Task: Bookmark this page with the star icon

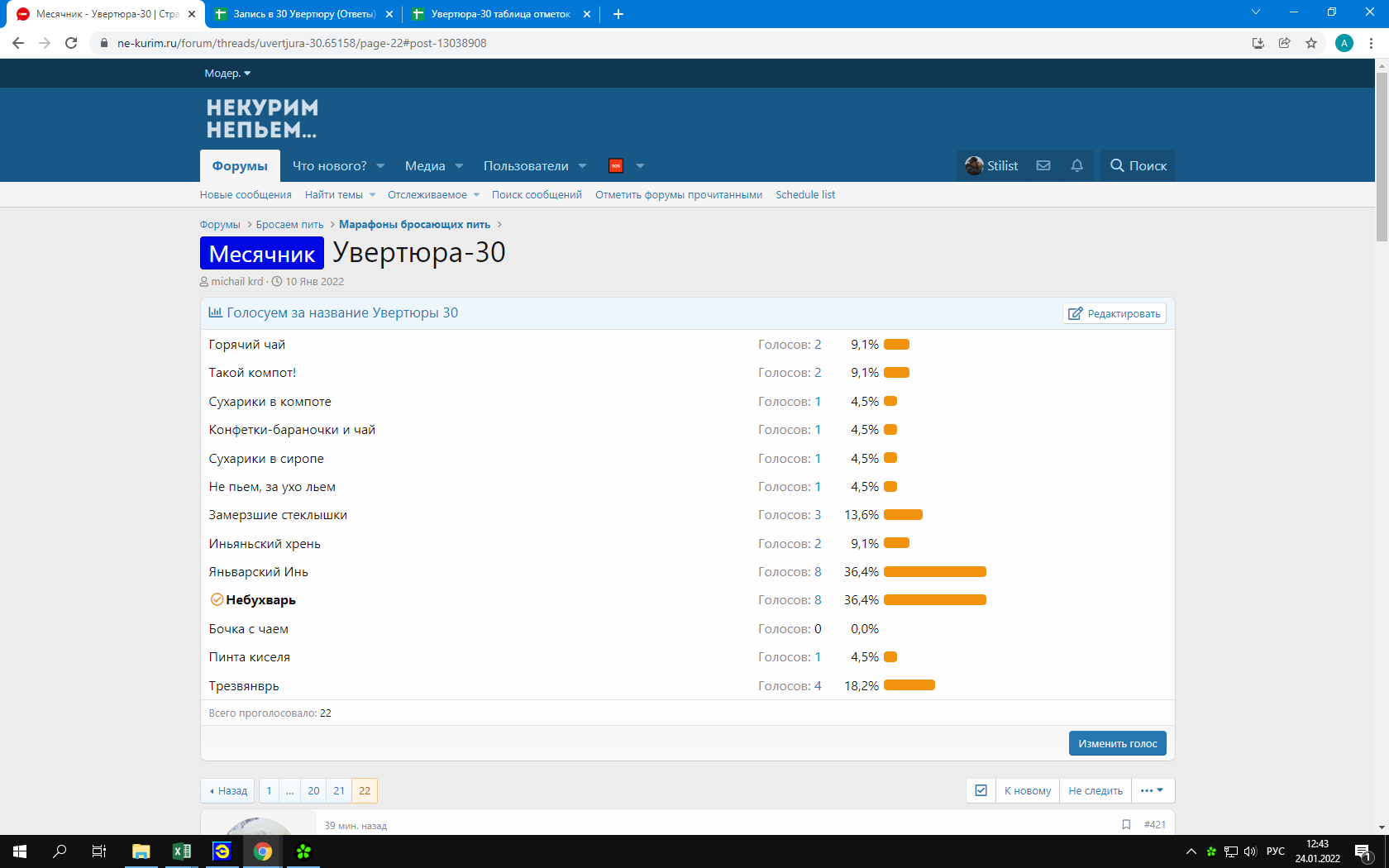Action: coord(1311,43)
